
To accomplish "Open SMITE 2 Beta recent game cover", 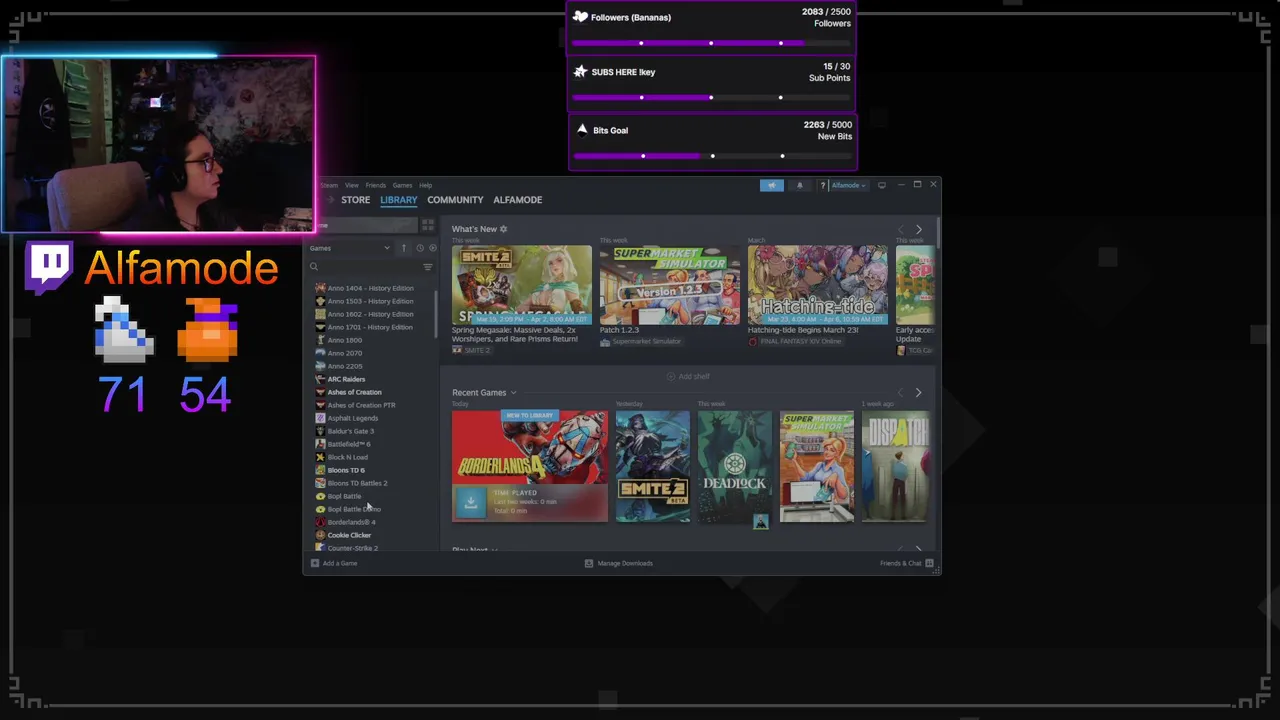I will (652, 466).
